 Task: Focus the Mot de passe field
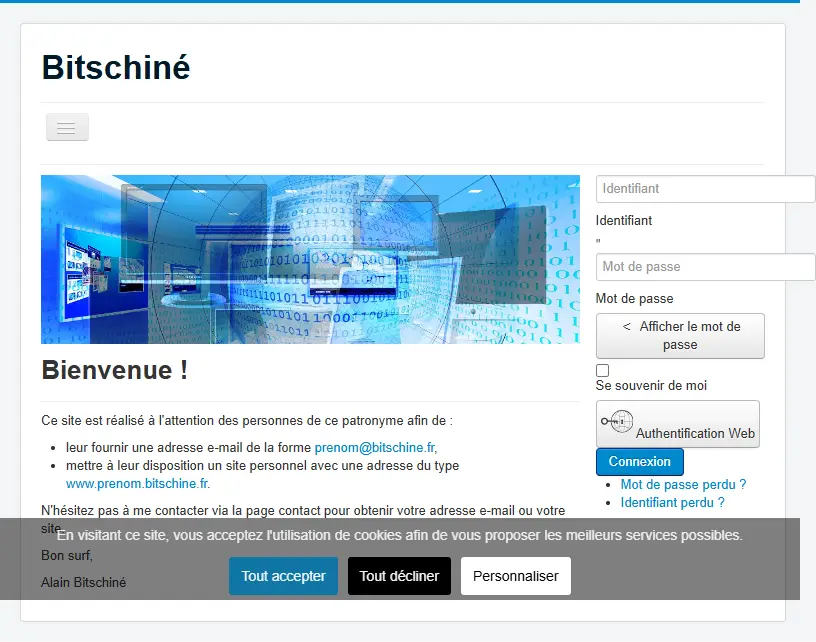[705, 267]
